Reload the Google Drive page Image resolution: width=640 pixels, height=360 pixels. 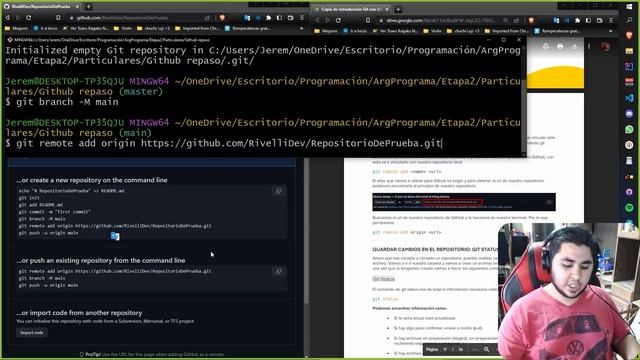pyautogui.click(x=338, y=20)
